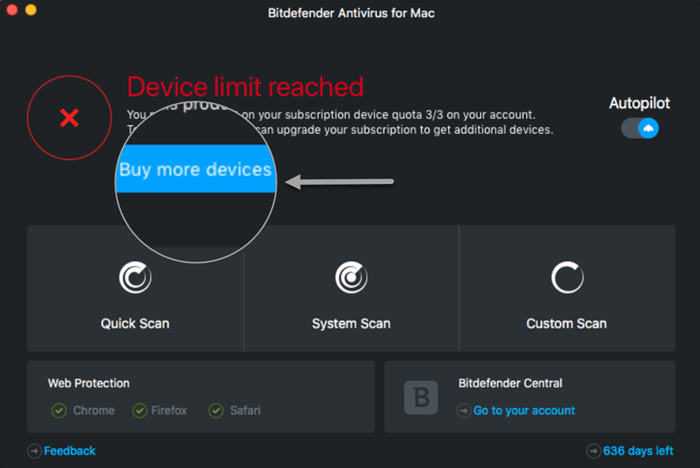Click the Buy more devices button
This screenshot has height=468, width=700.
pos(196,169)
